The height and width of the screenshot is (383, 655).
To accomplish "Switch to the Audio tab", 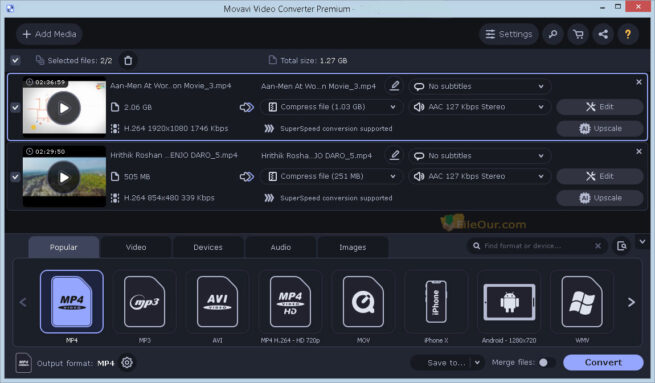I will pos(281,247).
